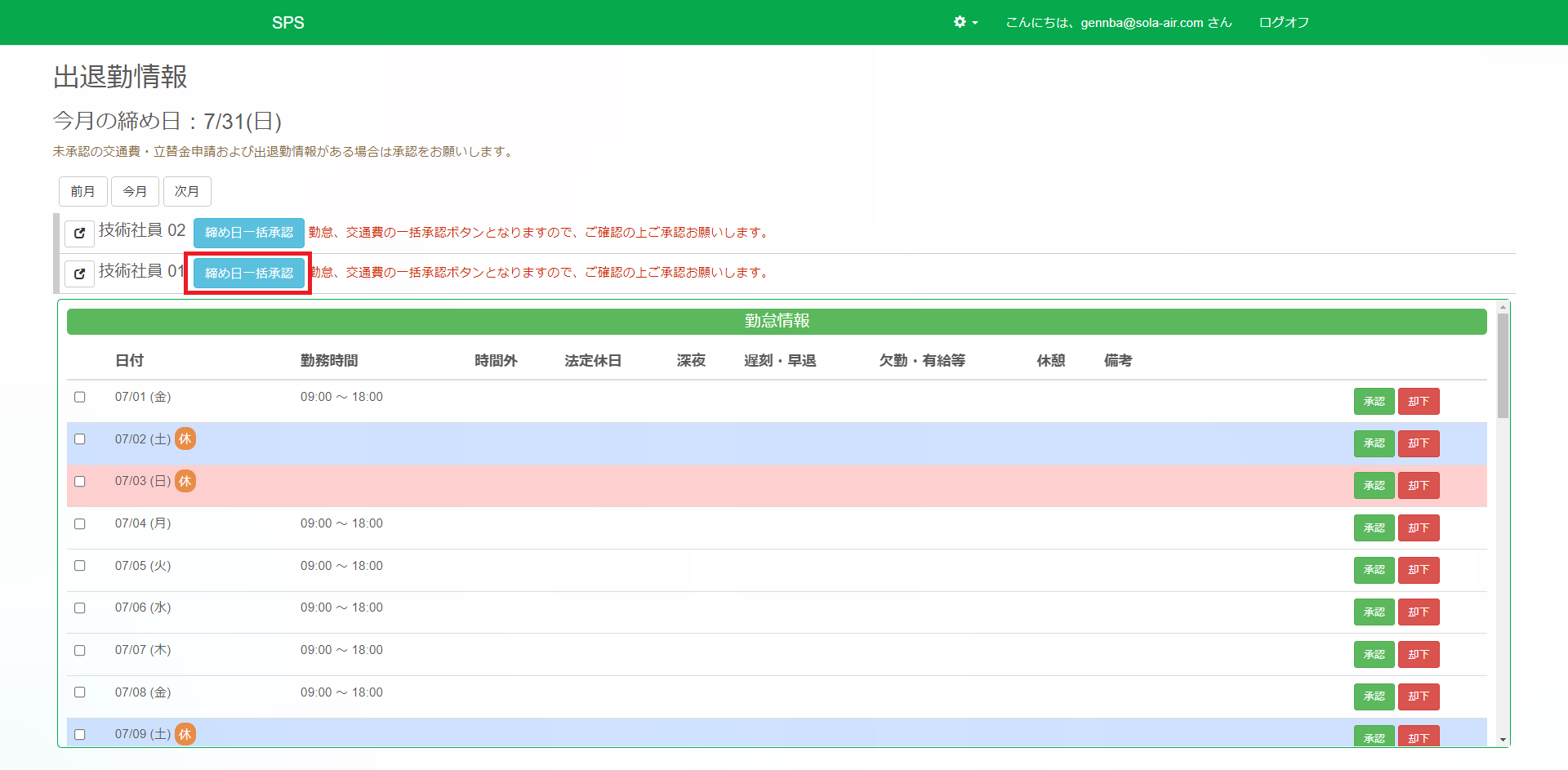Click the orange 休 badge on 07/03
1568x770 pixels.
pyautogui.click(x=185, y=481)
